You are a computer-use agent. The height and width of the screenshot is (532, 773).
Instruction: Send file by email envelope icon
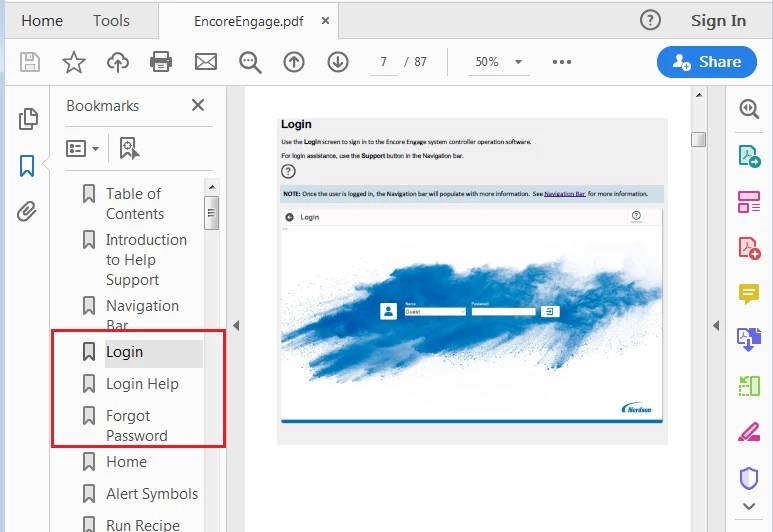point(206,62)
